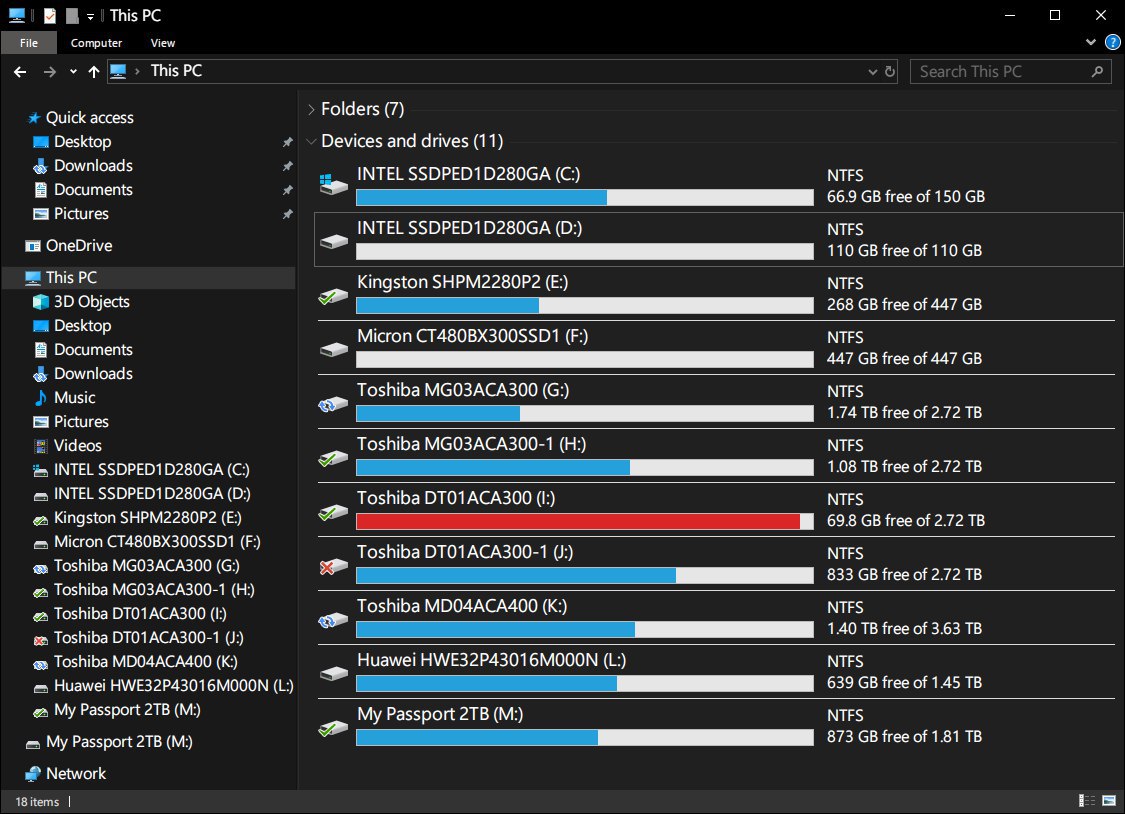This screenshot has height=814, width=1125.
Task: Open Kingston SHPM2280P2 (E:) in the sidebar
Action: point(147,518)
